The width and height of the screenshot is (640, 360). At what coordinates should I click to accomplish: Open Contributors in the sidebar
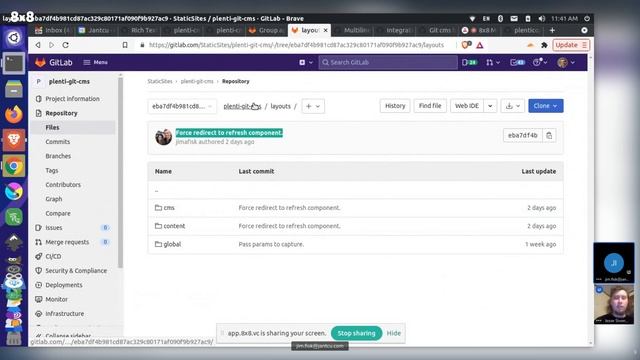point(63,184)
